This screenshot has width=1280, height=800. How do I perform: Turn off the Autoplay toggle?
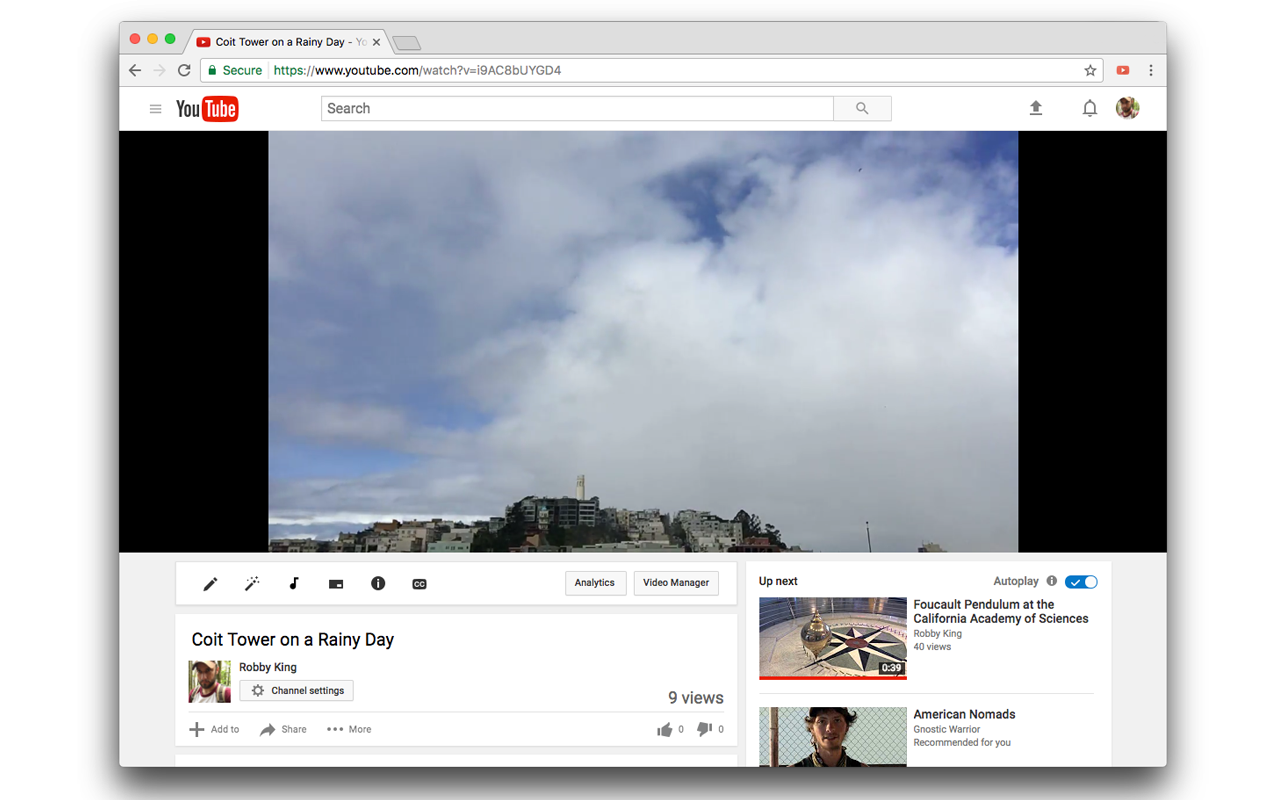(1081, 582)
